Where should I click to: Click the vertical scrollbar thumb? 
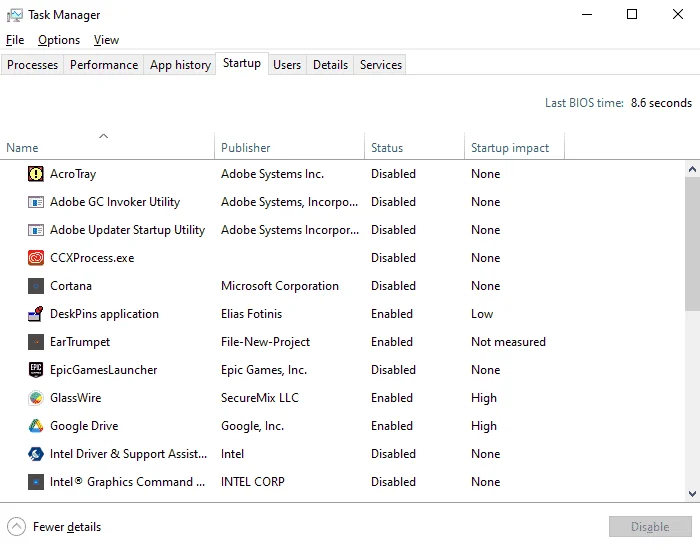click(x=692, y=244)
